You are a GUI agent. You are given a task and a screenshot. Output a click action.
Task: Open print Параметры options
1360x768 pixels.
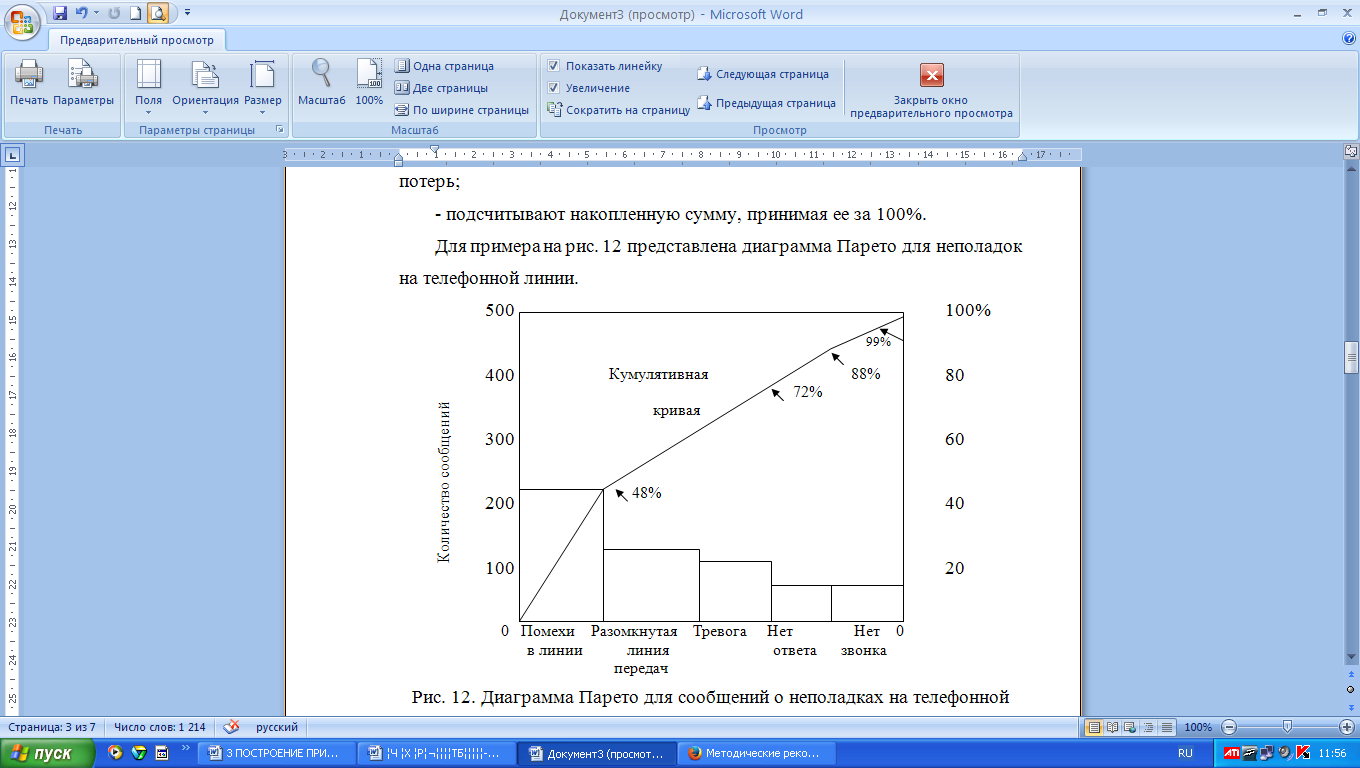point(83,83)
